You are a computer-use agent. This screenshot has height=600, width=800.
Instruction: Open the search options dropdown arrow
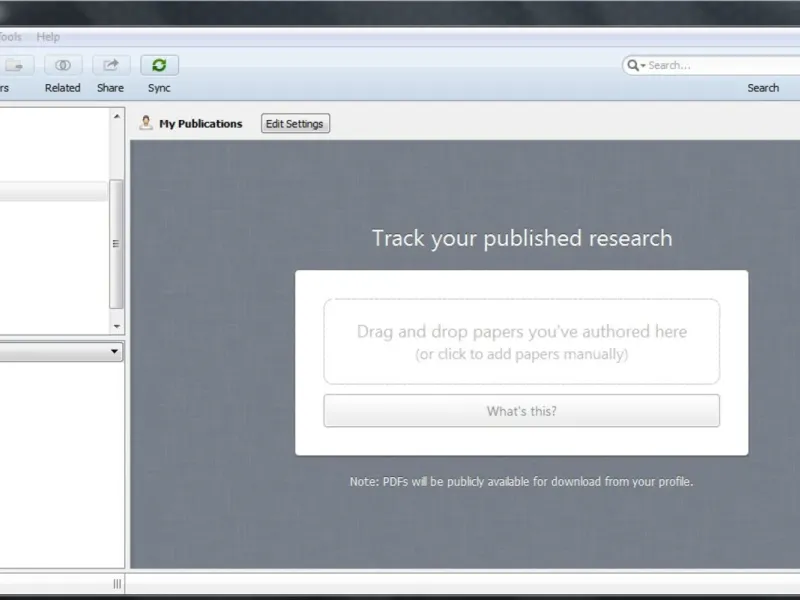tap(643, 66)
